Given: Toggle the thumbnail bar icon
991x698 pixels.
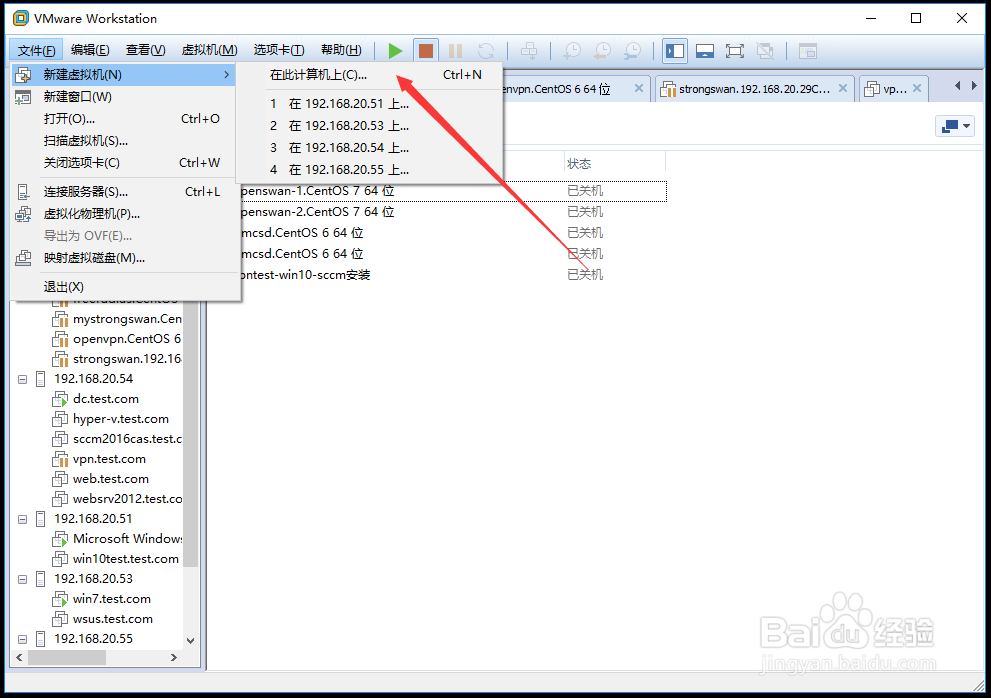Looking at the screenshot, I should (705, 51).
